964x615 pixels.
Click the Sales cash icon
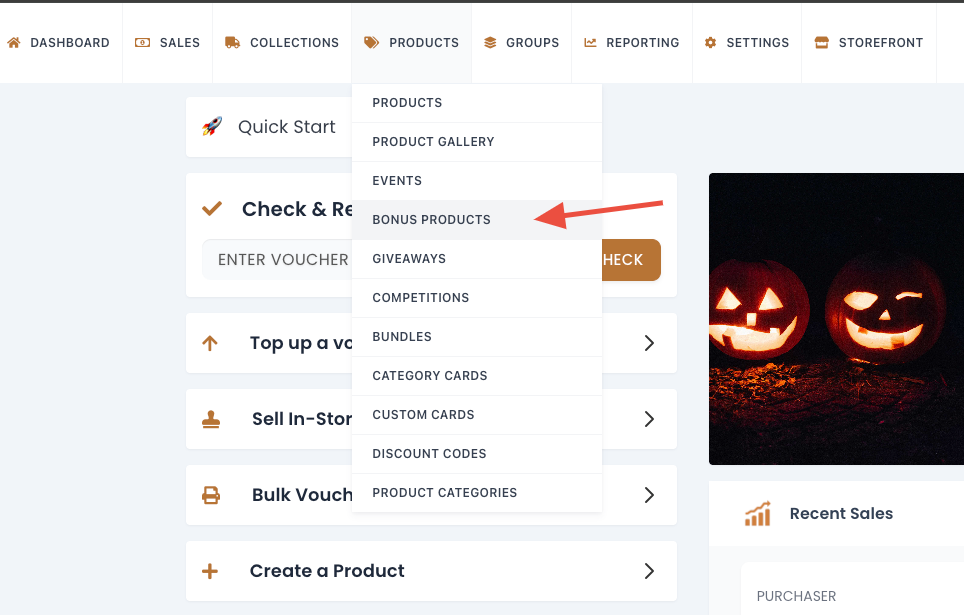pos(143,43)
